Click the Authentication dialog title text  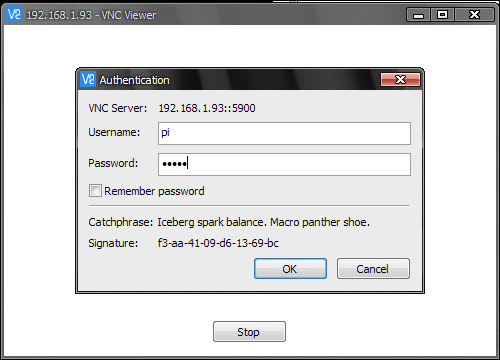(134, 80)
